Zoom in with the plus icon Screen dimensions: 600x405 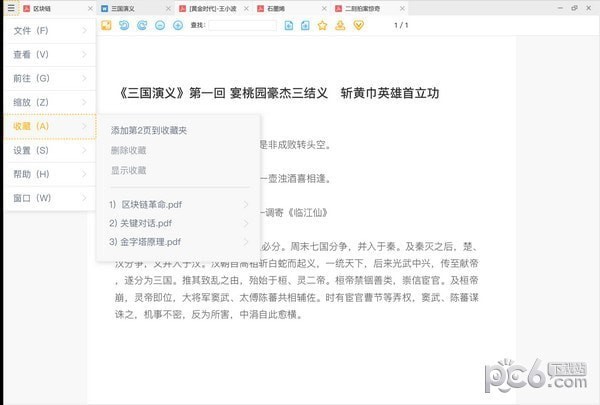point(178,25)
